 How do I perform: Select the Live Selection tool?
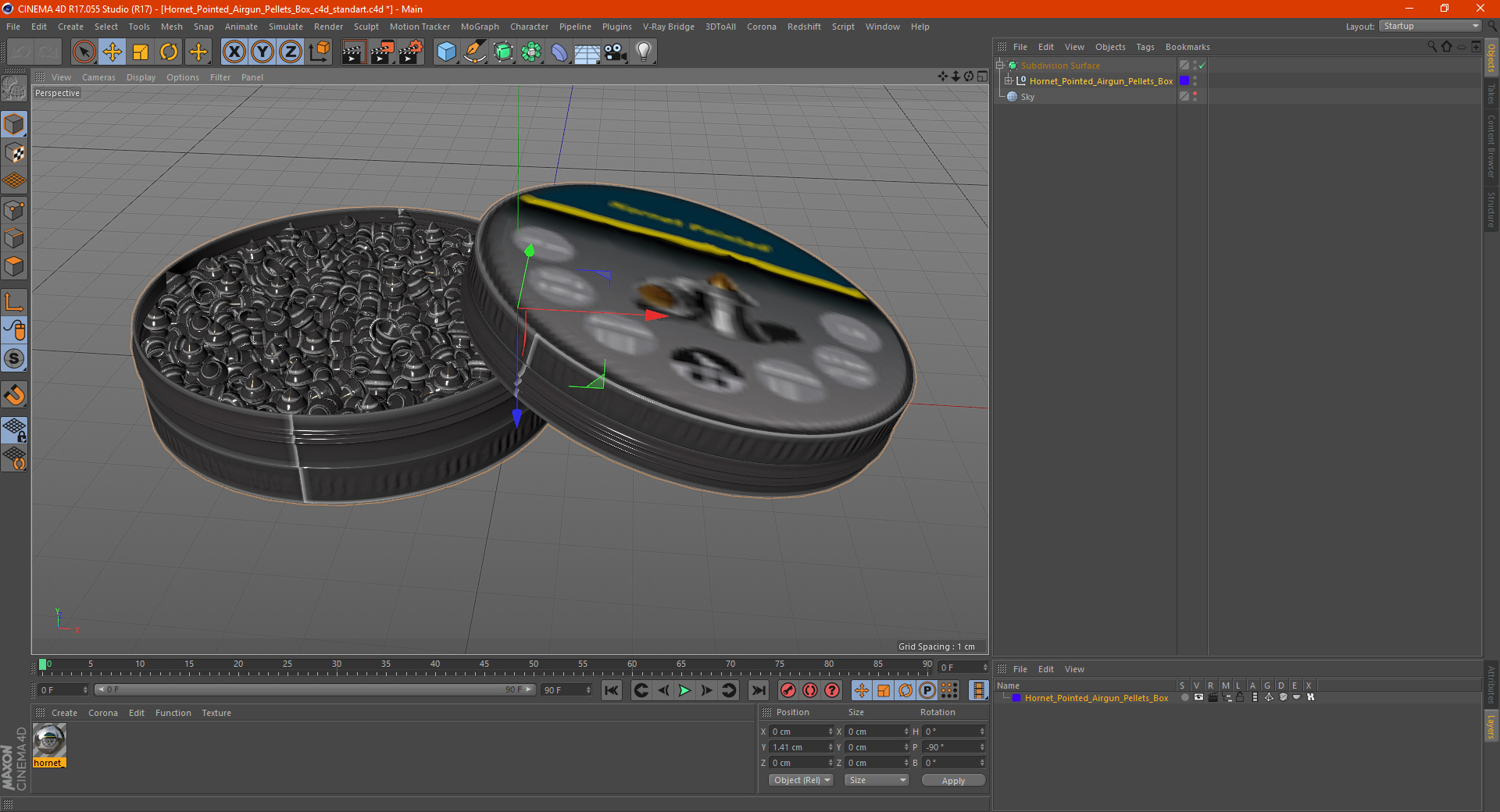click(x=84, y=52)
